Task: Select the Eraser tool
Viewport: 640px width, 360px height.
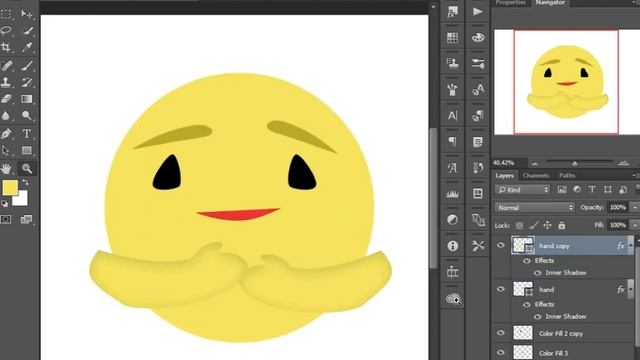Action: (6, 99)
